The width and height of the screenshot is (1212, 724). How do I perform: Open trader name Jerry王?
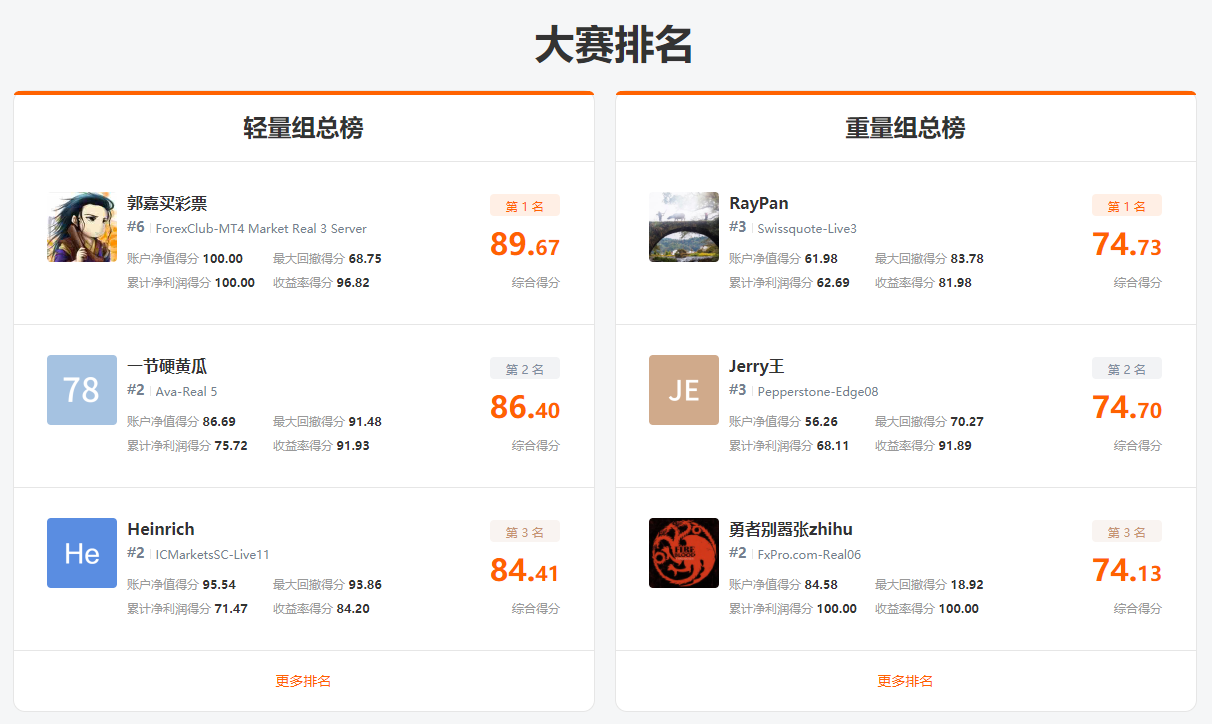pyautogui.click(x=757, y=367)
